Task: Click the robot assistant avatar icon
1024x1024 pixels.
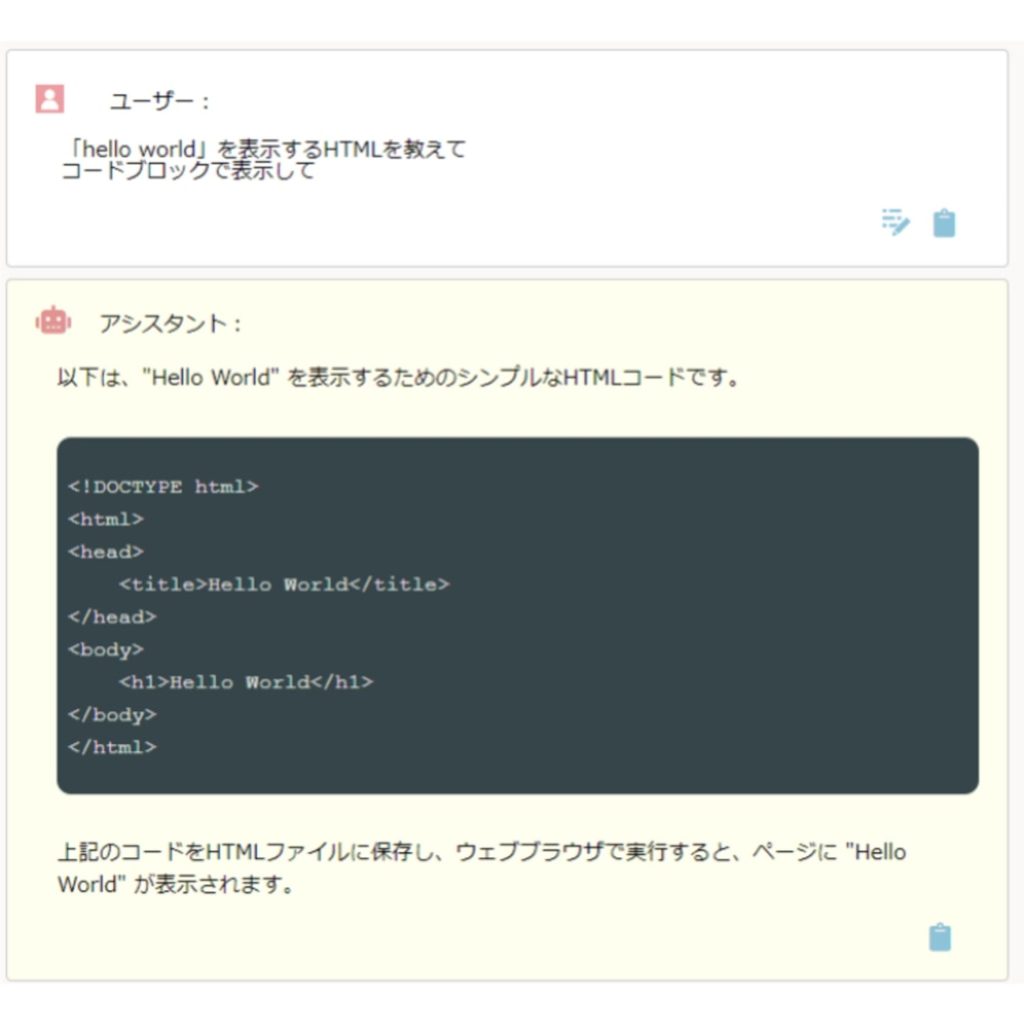Action: pyautogui.click(x=53, y=320)
